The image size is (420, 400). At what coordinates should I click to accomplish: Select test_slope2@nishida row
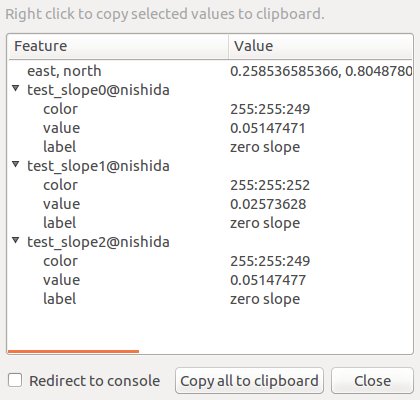point(210,242)
